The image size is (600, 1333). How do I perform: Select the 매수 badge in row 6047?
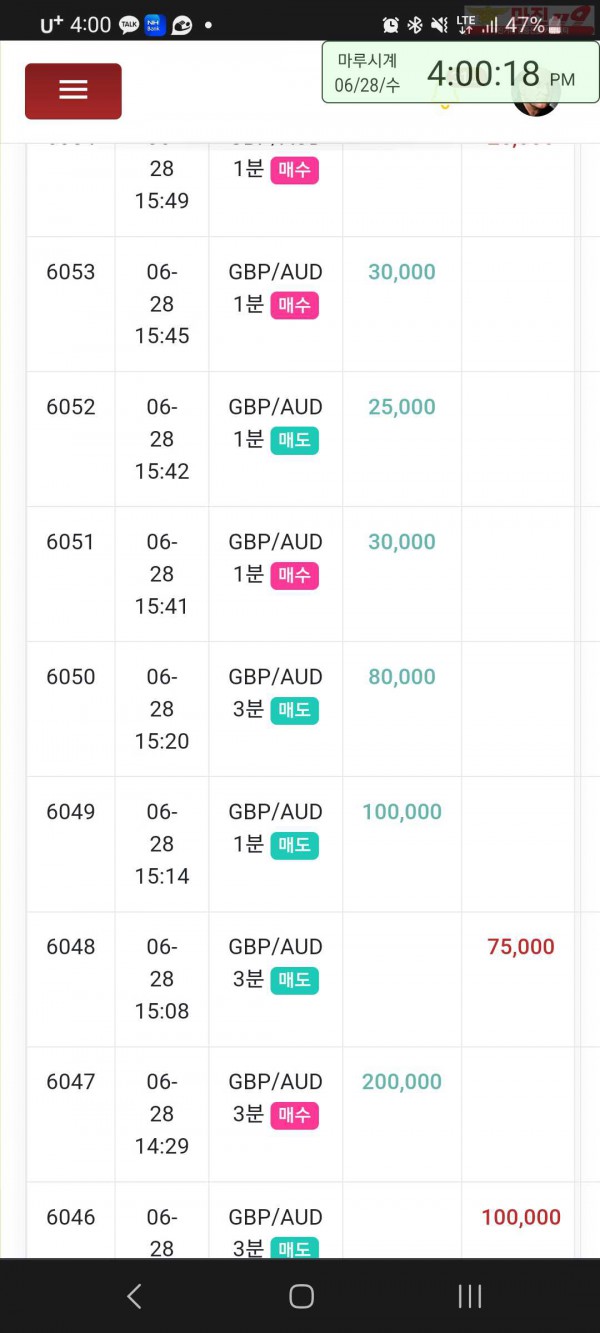294,1115
